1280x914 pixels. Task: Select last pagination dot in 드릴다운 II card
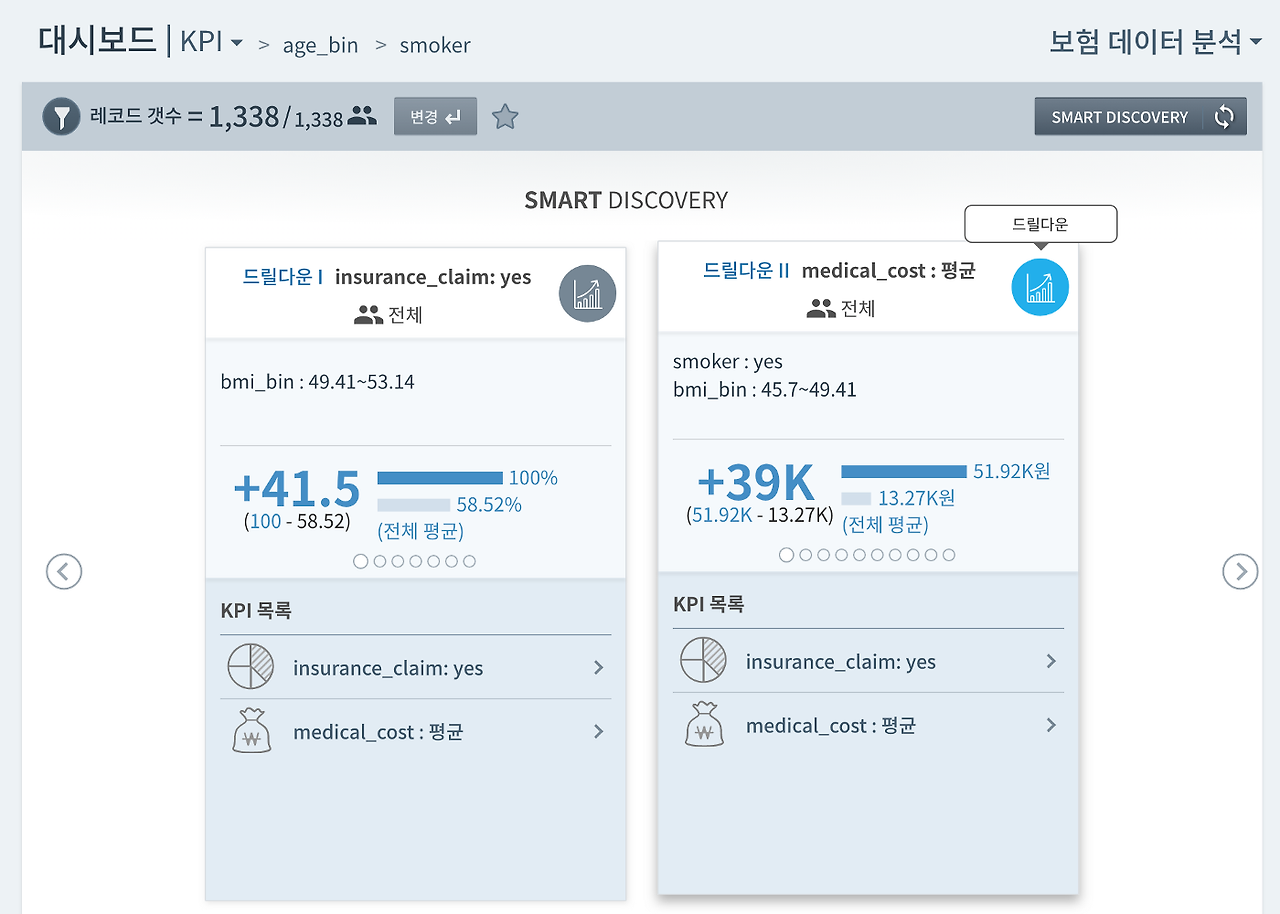949,555
